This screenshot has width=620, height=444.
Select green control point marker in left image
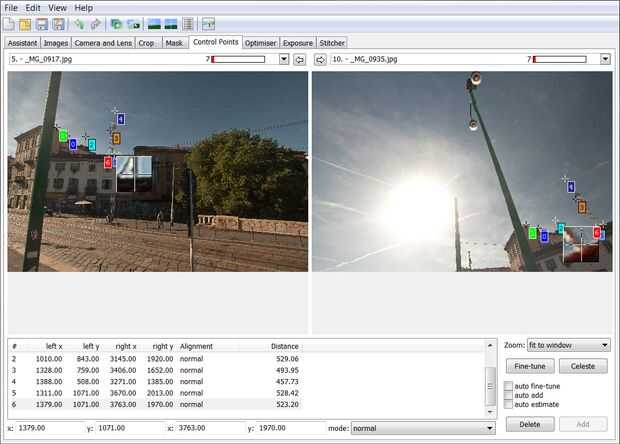(x=63, y=136)
